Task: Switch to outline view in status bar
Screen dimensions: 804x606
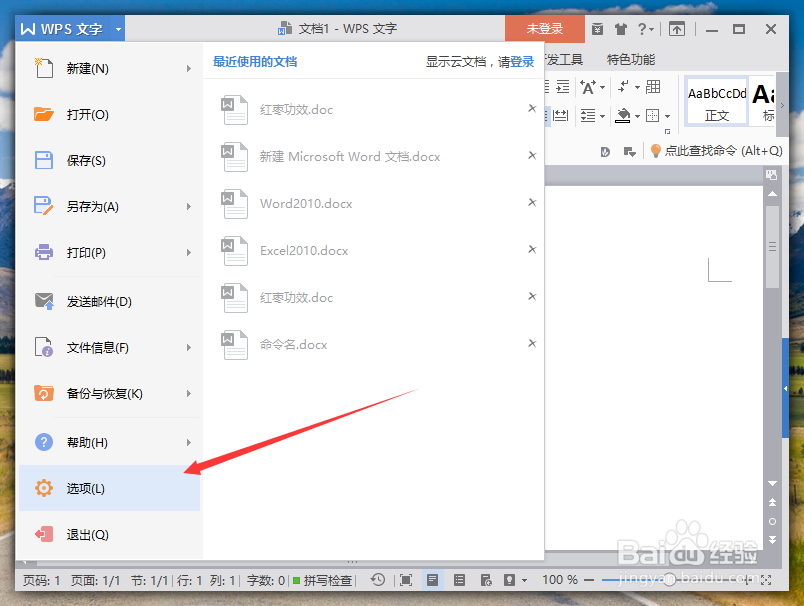Action: (x=459, y=580)
